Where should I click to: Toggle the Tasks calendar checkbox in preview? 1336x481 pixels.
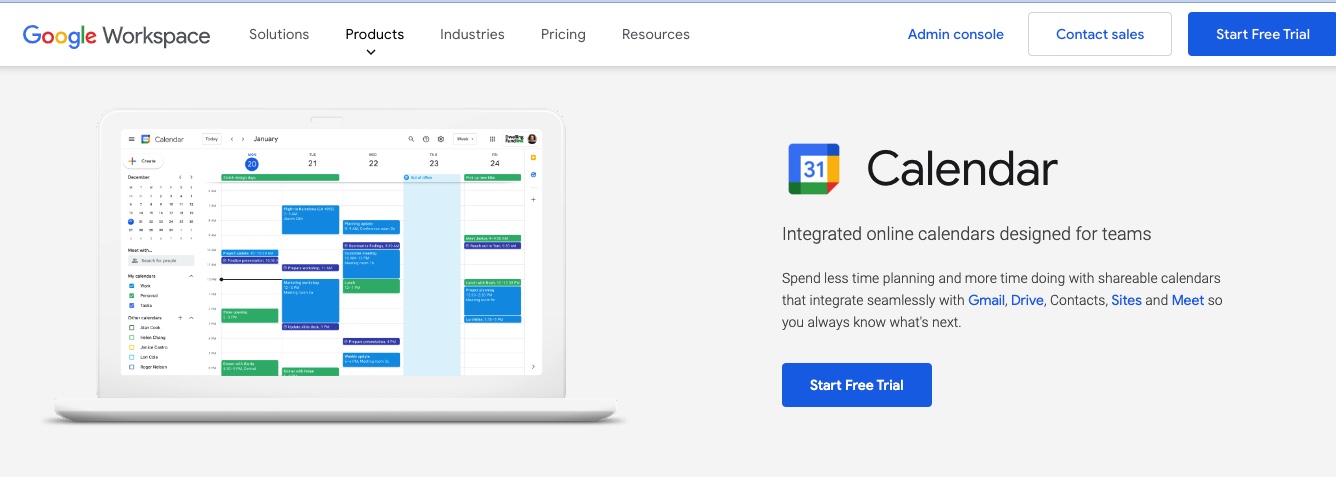pos(131,306)
